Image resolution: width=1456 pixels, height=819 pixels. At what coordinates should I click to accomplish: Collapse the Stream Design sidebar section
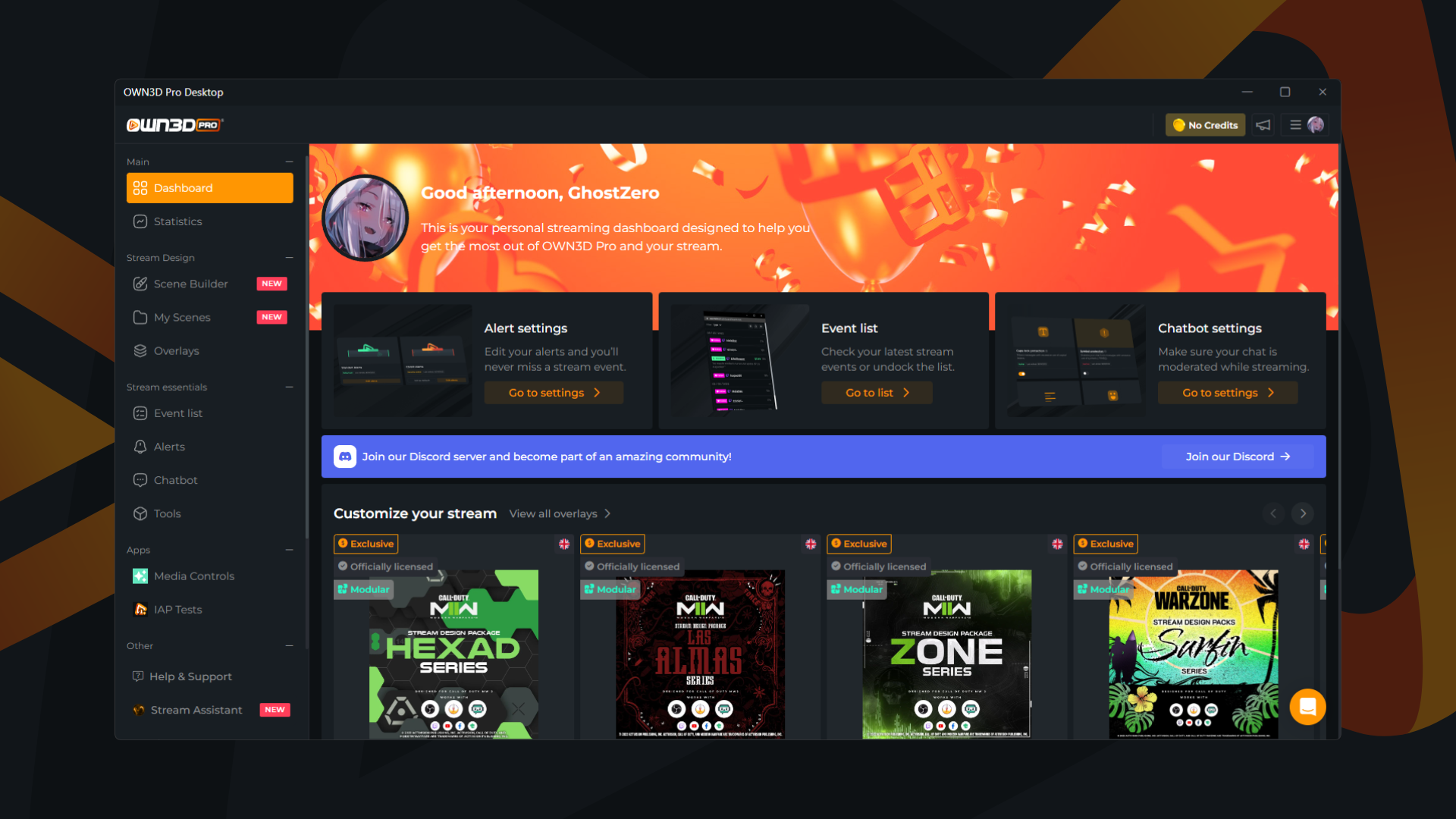(x=289, y=258)
